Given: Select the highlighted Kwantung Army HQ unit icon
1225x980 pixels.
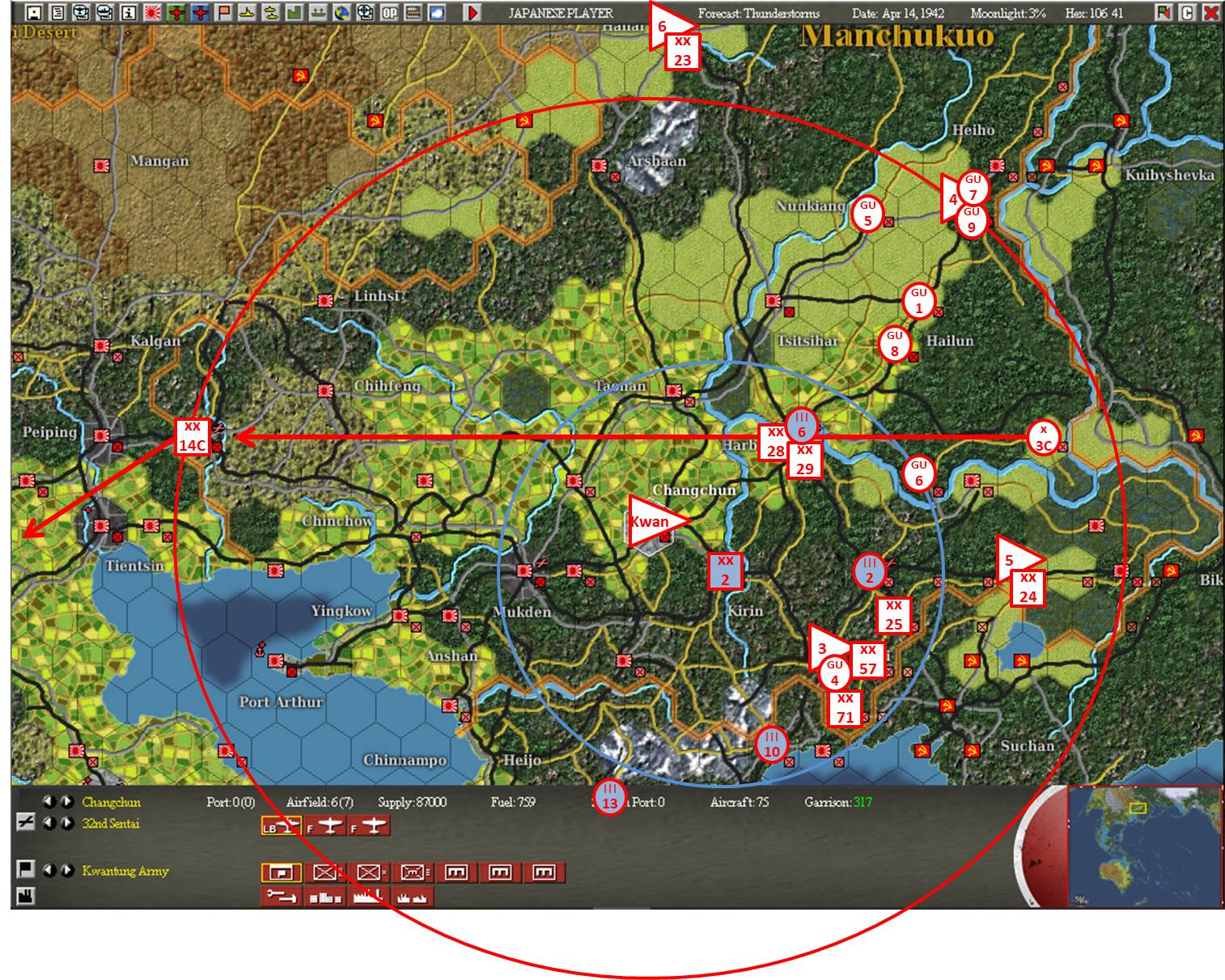Looking at the screenshot, I should (x=282, y=873).
